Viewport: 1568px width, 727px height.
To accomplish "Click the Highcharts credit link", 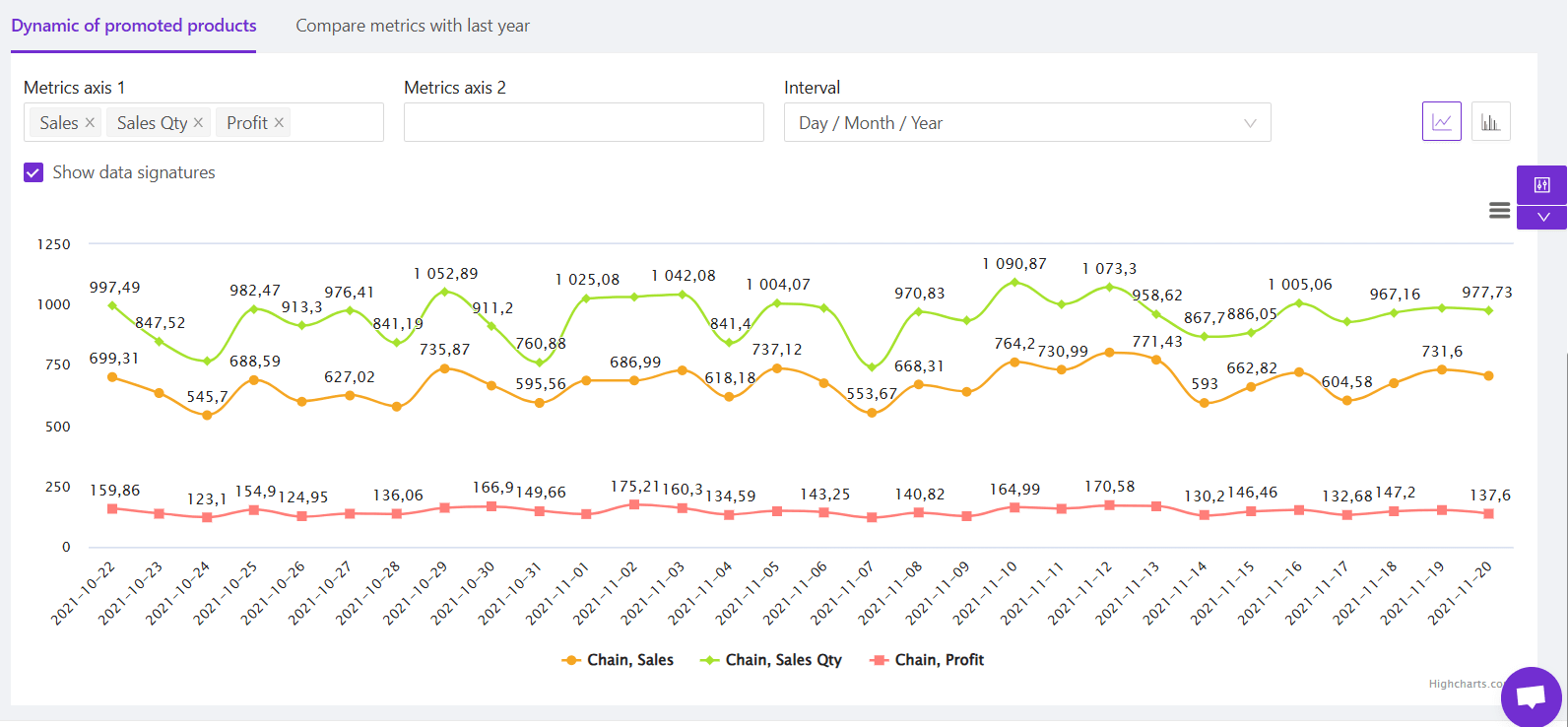I will point(1465,684).
